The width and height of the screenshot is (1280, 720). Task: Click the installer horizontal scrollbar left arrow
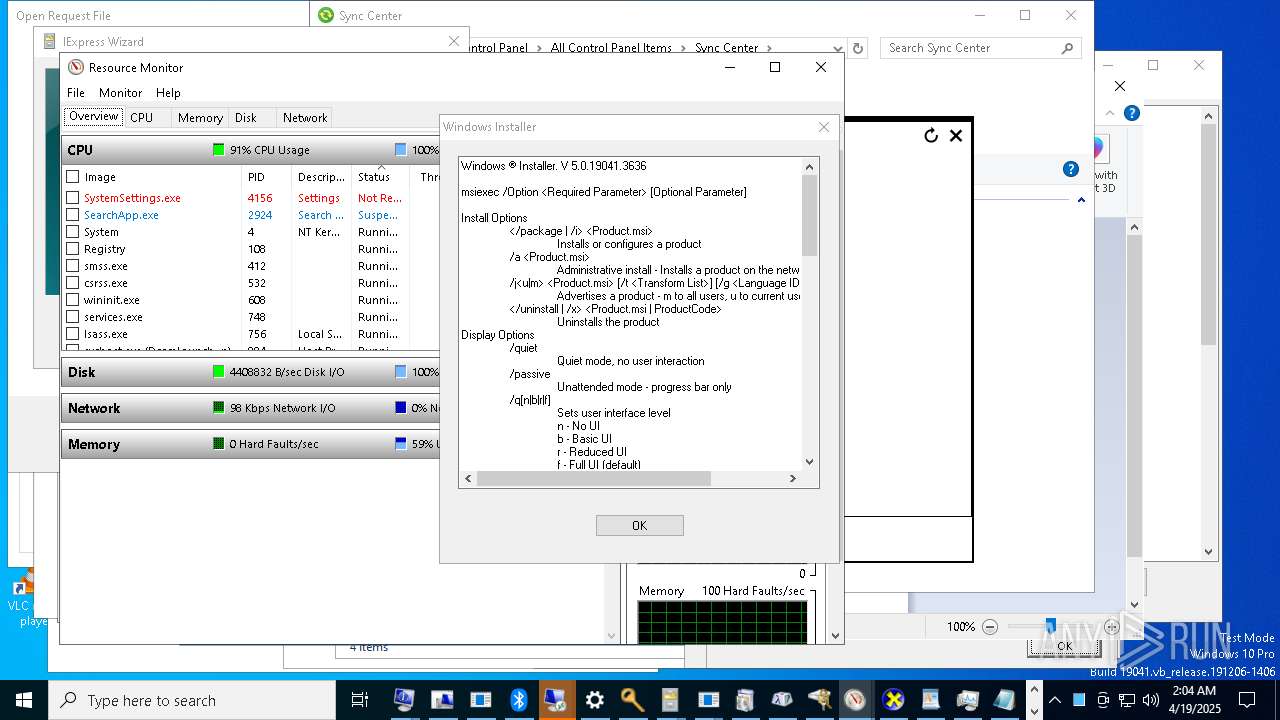467,479
